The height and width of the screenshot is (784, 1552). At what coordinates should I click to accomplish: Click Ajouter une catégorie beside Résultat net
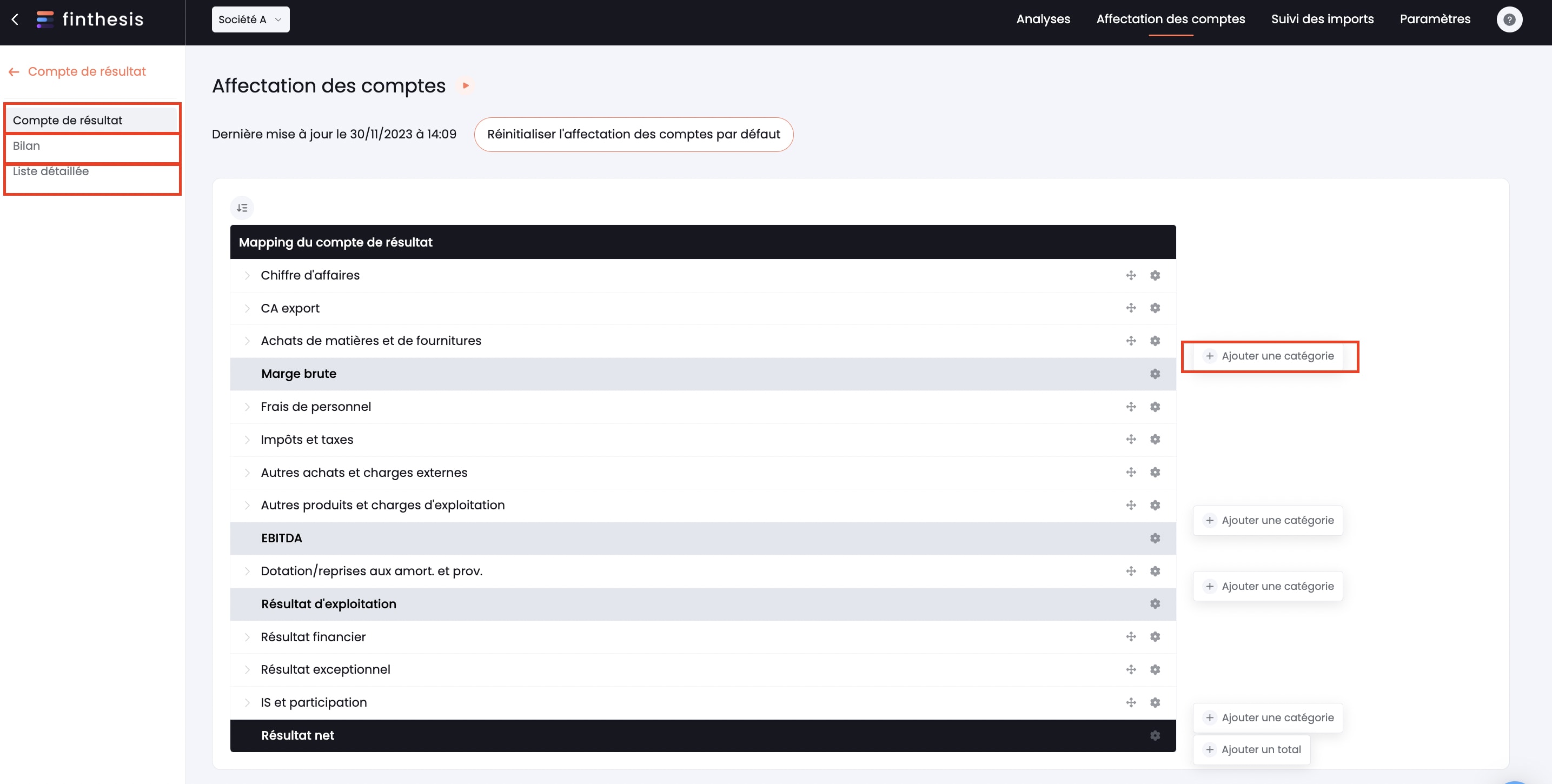(1268, 717)
